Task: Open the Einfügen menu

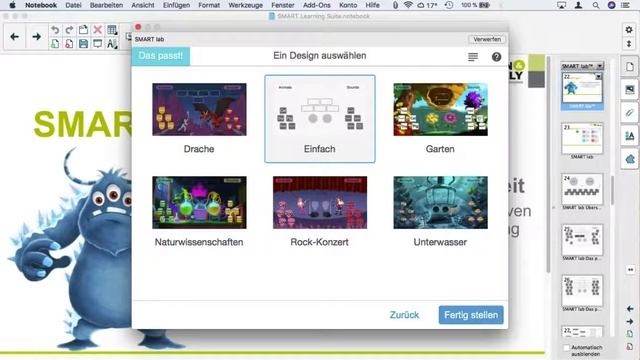Action: [176, 5]
